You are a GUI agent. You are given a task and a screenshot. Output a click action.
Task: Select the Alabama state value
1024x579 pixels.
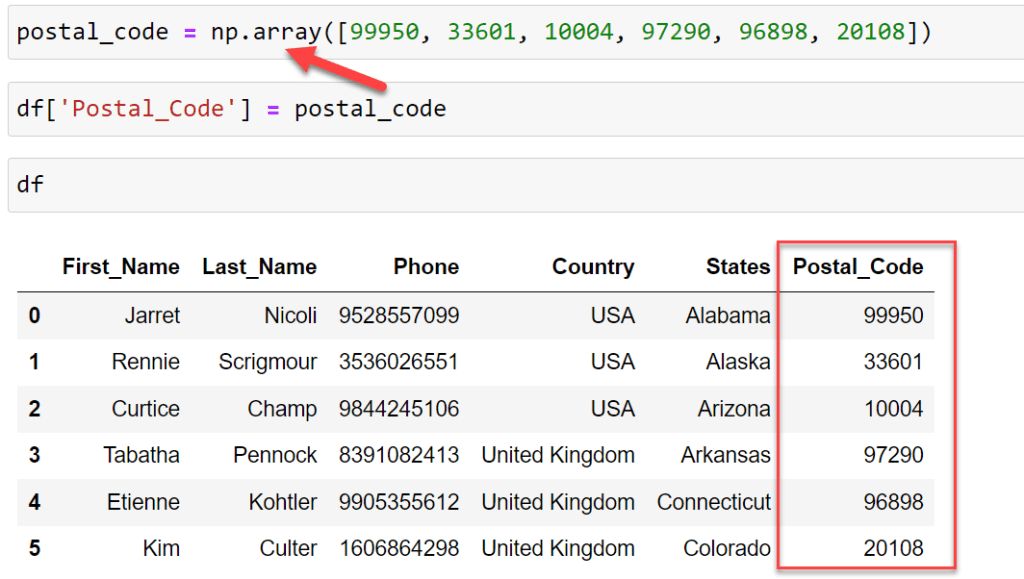pyautogui.click(x=727, y=315)
